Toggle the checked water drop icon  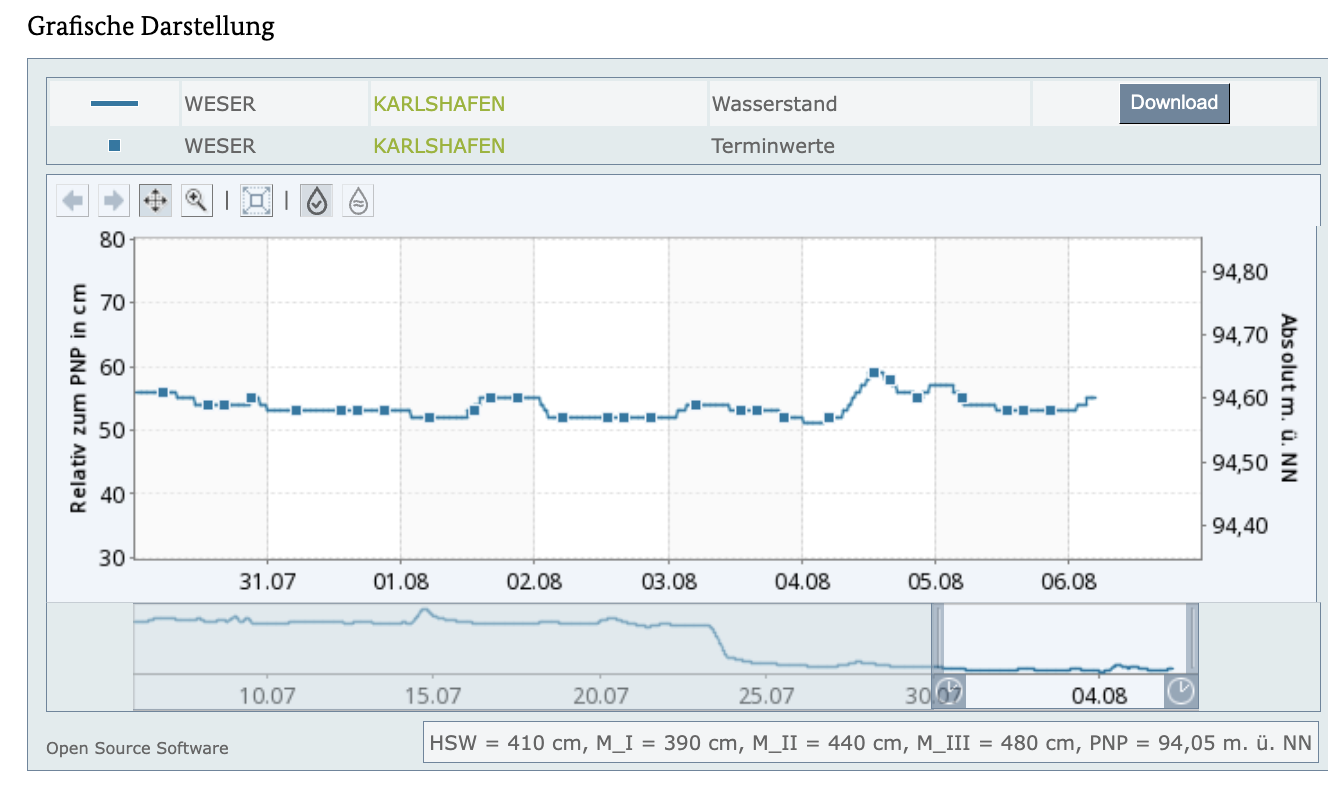pyautogui.click(x=316, y=201)
